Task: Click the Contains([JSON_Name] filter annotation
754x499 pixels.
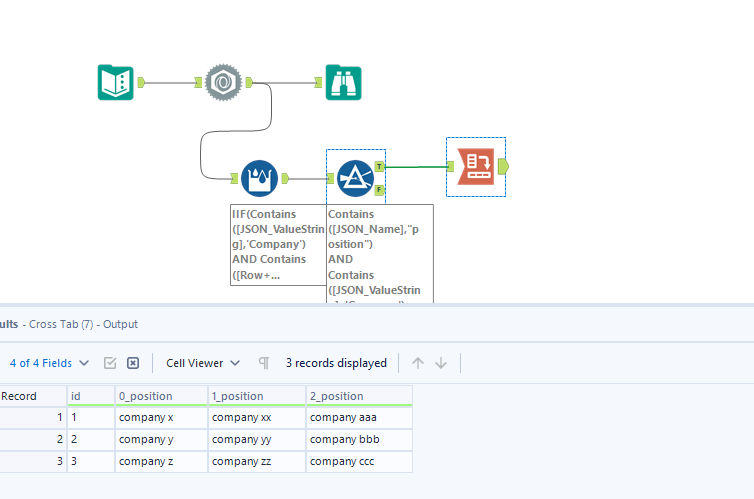Action: (x=380, y=254)
